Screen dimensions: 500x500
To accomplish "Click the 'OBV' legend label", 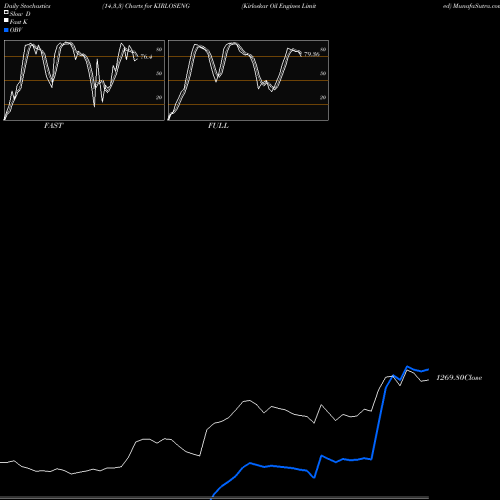I will pyautogui.click(x=16, y=30).
